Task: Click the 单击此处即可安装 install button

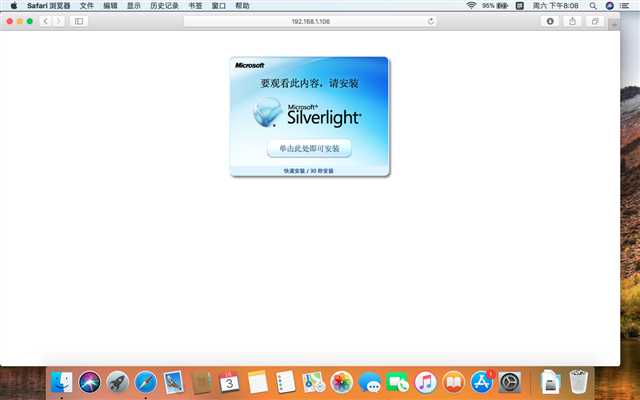Action: [309, 149]
